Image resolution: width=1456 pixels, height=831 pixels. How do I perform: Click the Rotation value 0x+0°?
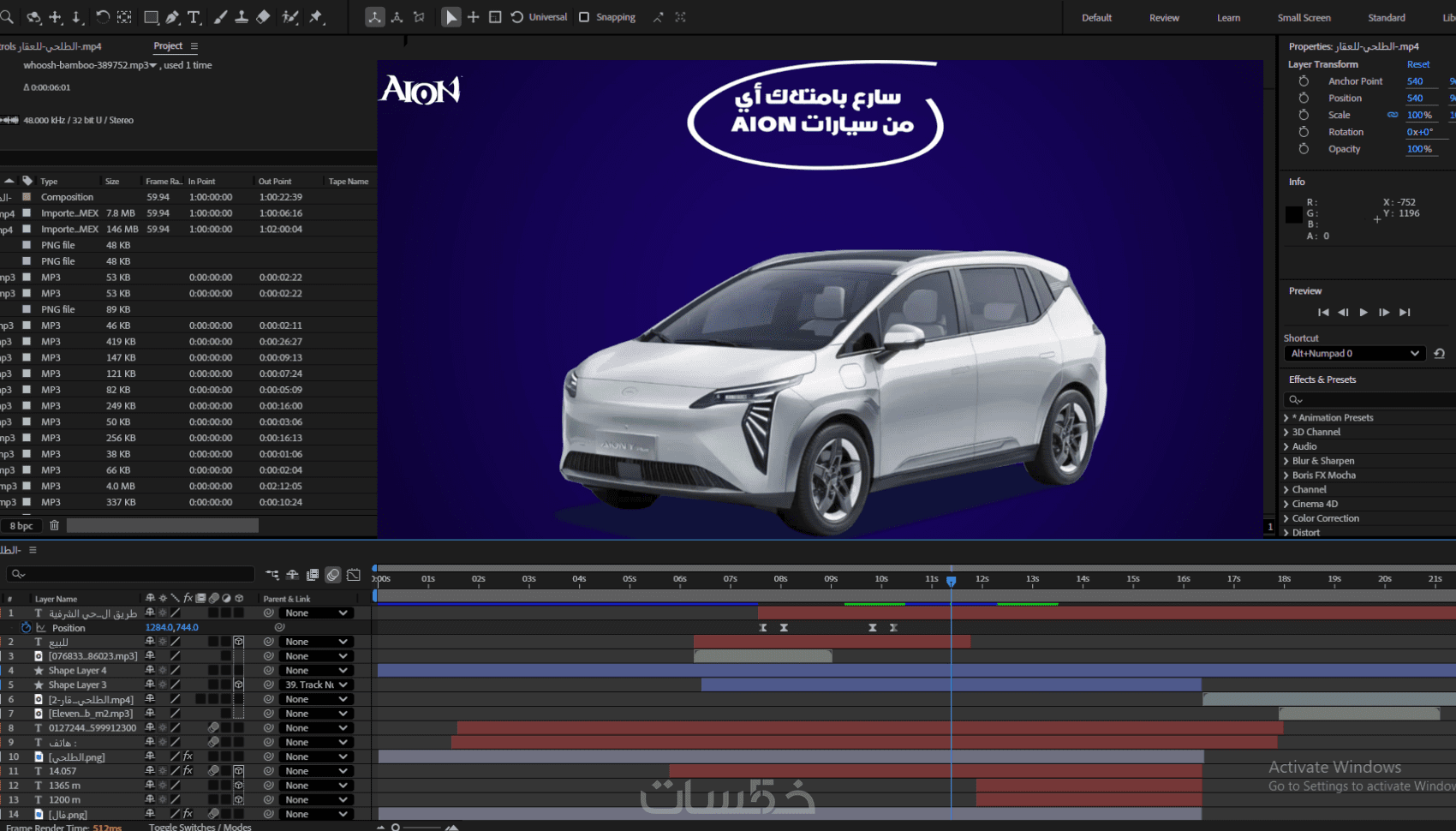coord(1419,132)
